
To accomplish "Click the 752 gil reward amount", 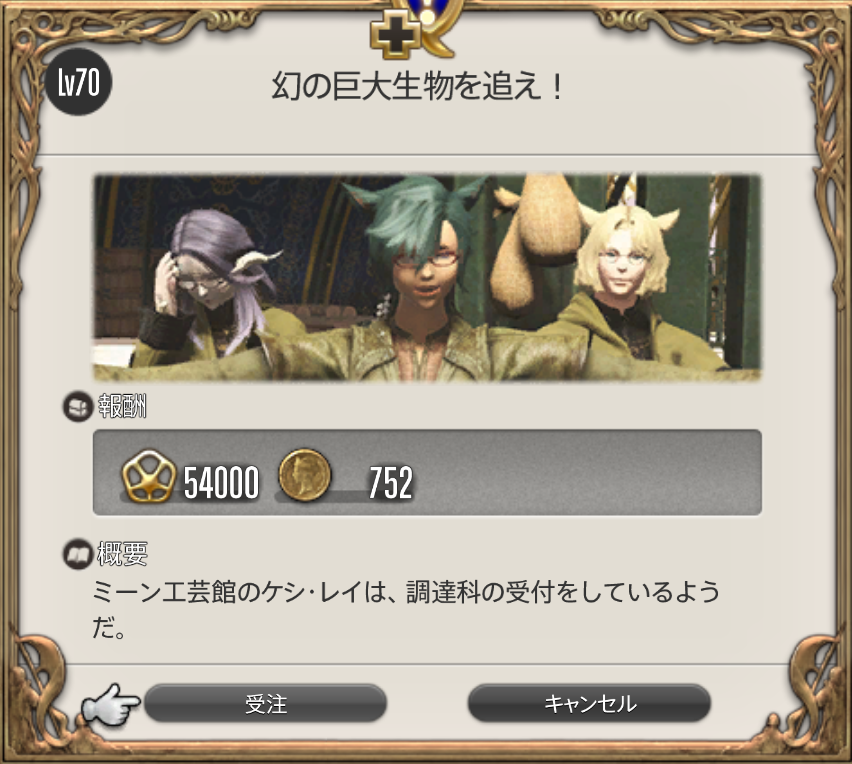I will tap(391, 483).
